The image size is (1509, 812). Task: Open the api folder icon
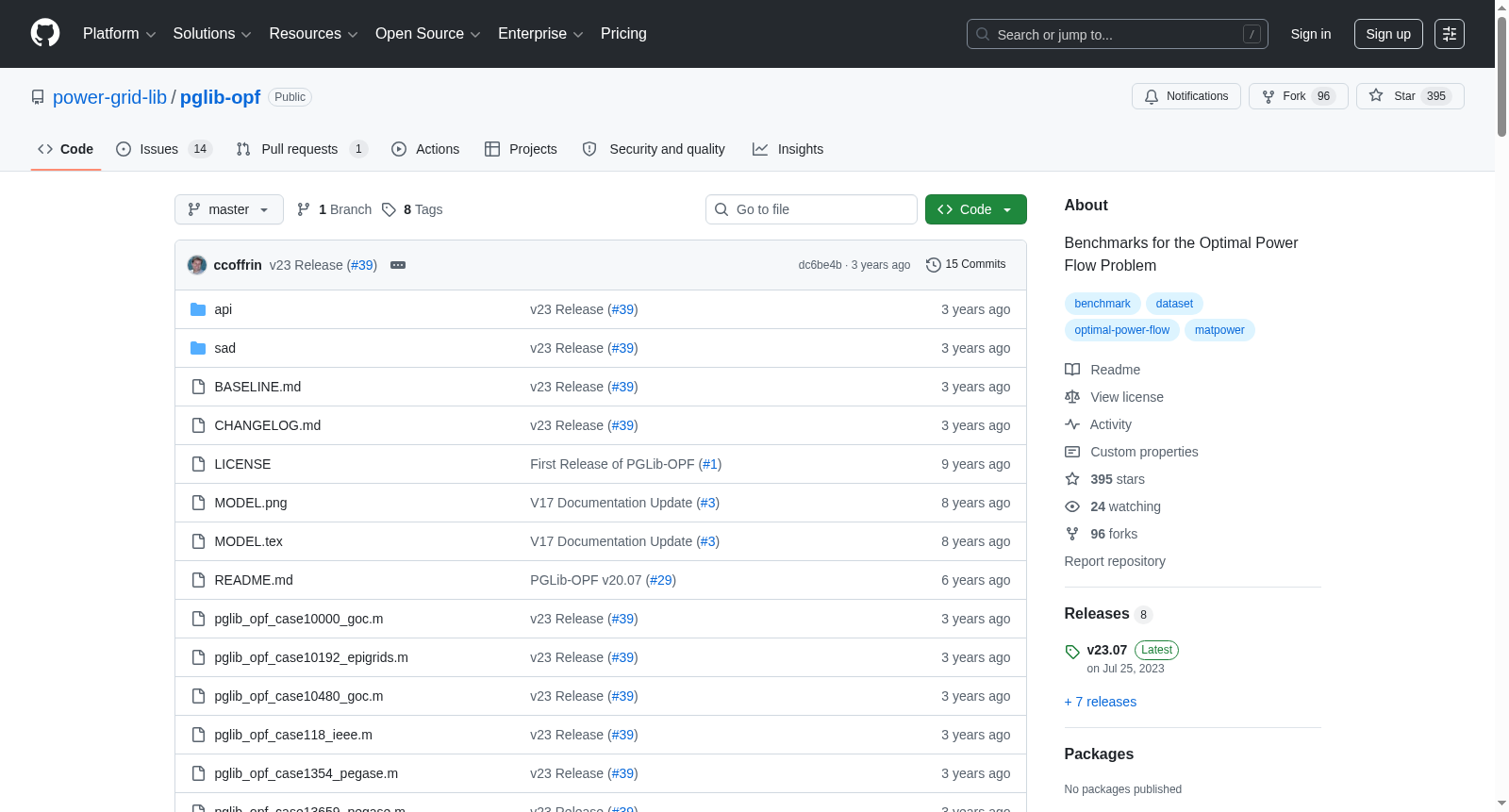[198, 309]
